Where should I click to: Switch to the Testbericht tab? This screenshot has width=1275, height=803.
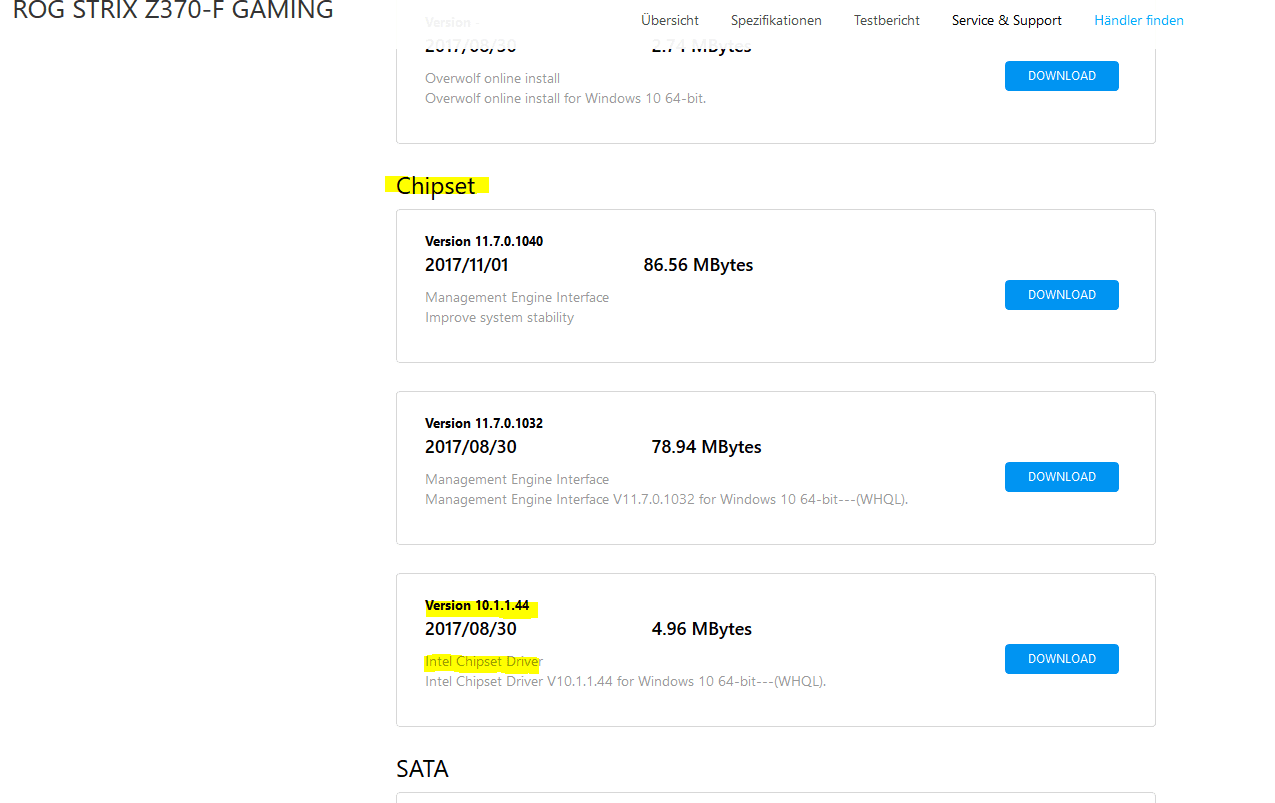(x=887, y=20)
